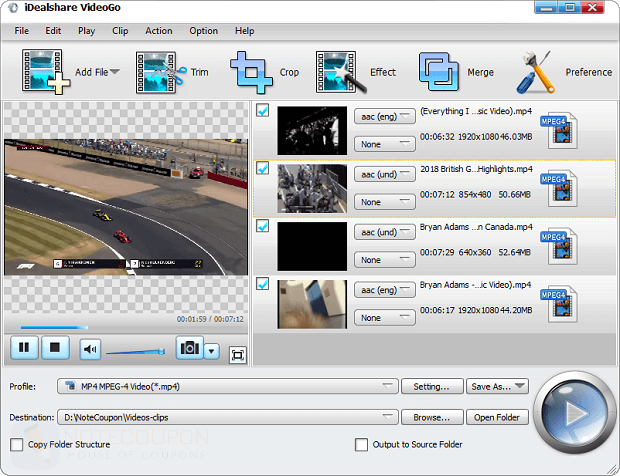620x476 pixels.
Task: Open None subtitle dropdown for the 00:06:17 video
Action: [x=385, y=317]
